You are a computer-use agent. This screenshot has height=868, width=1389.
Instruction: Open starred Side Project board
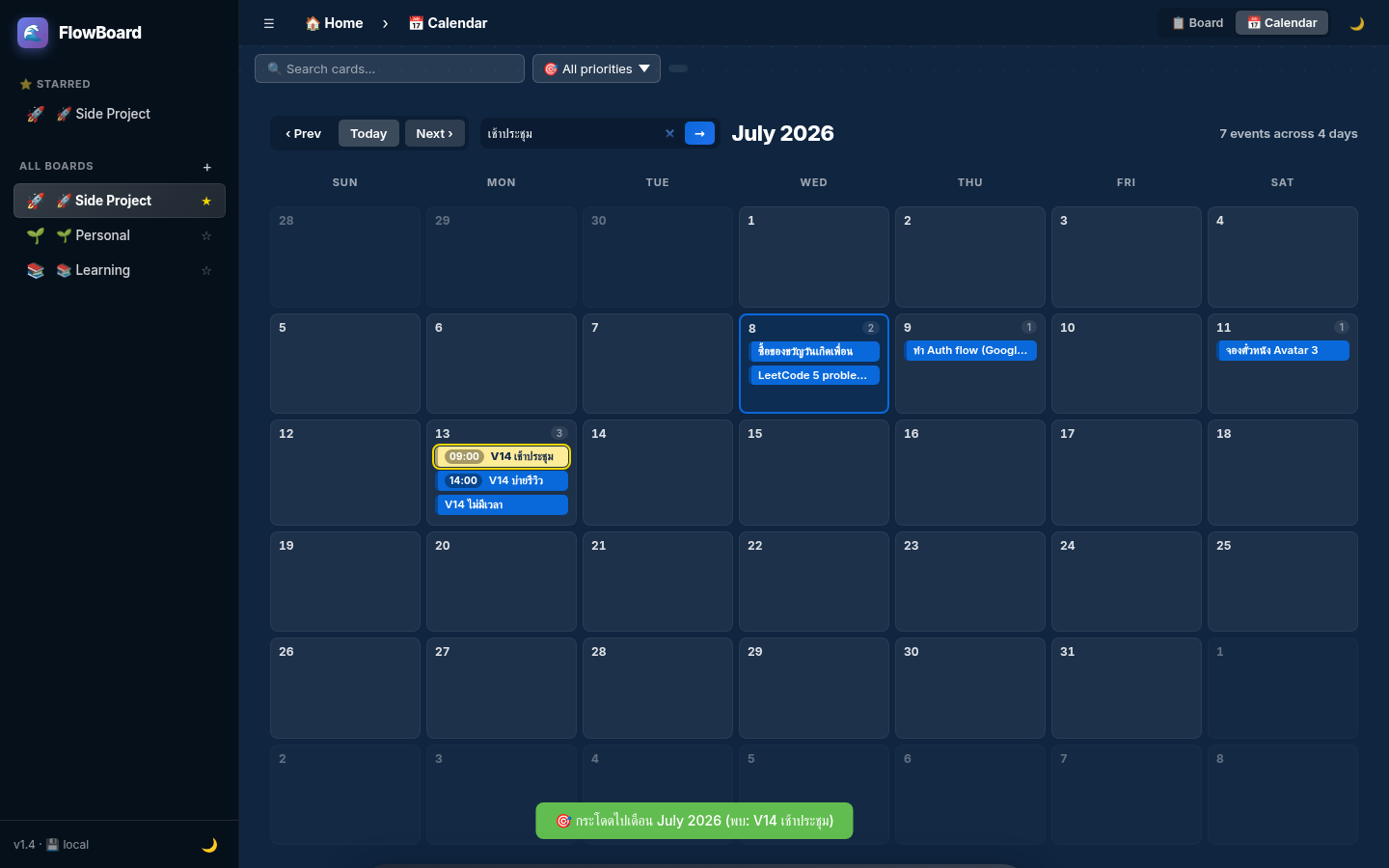[x=120, y=114]
